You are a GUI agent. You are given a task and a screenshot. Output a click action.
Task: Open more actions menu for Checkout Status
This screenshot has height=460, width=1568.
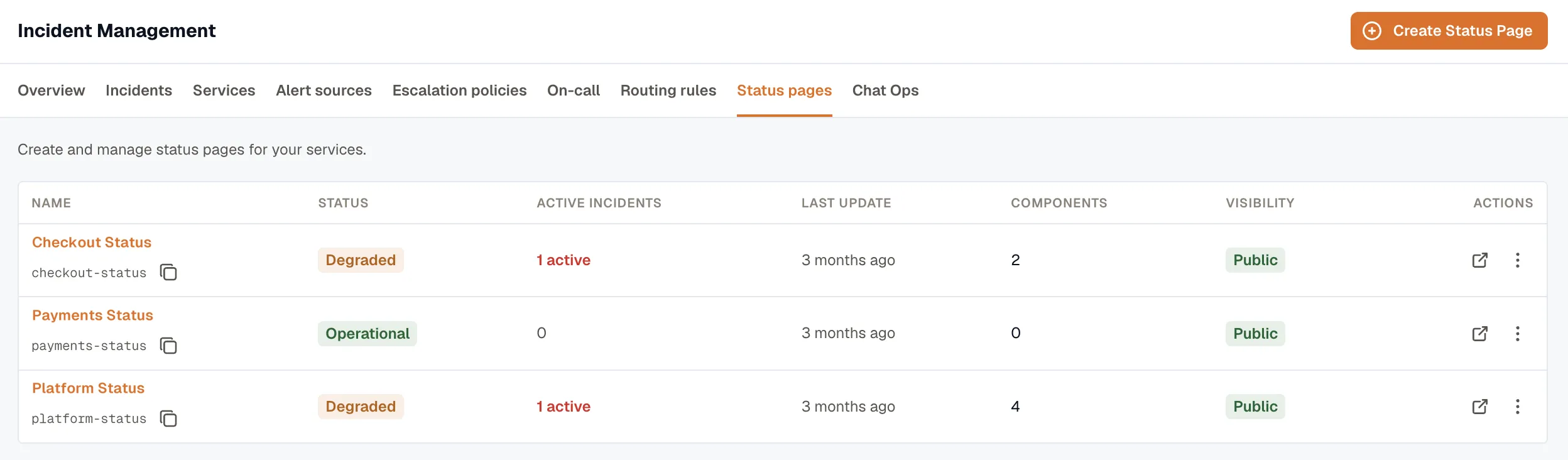1518,260
